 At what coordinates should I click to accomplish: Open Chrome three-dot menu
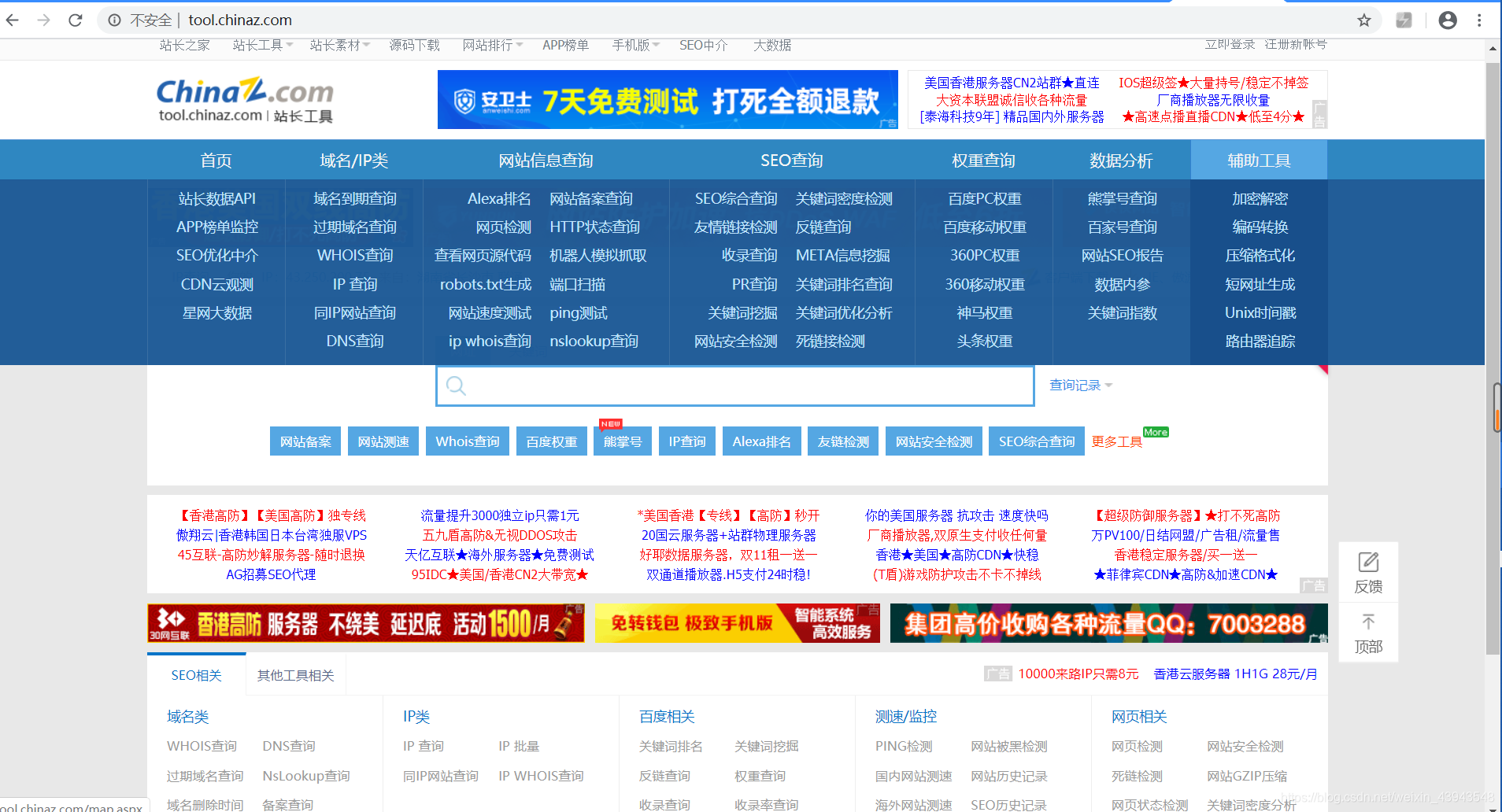point(1479,20)
